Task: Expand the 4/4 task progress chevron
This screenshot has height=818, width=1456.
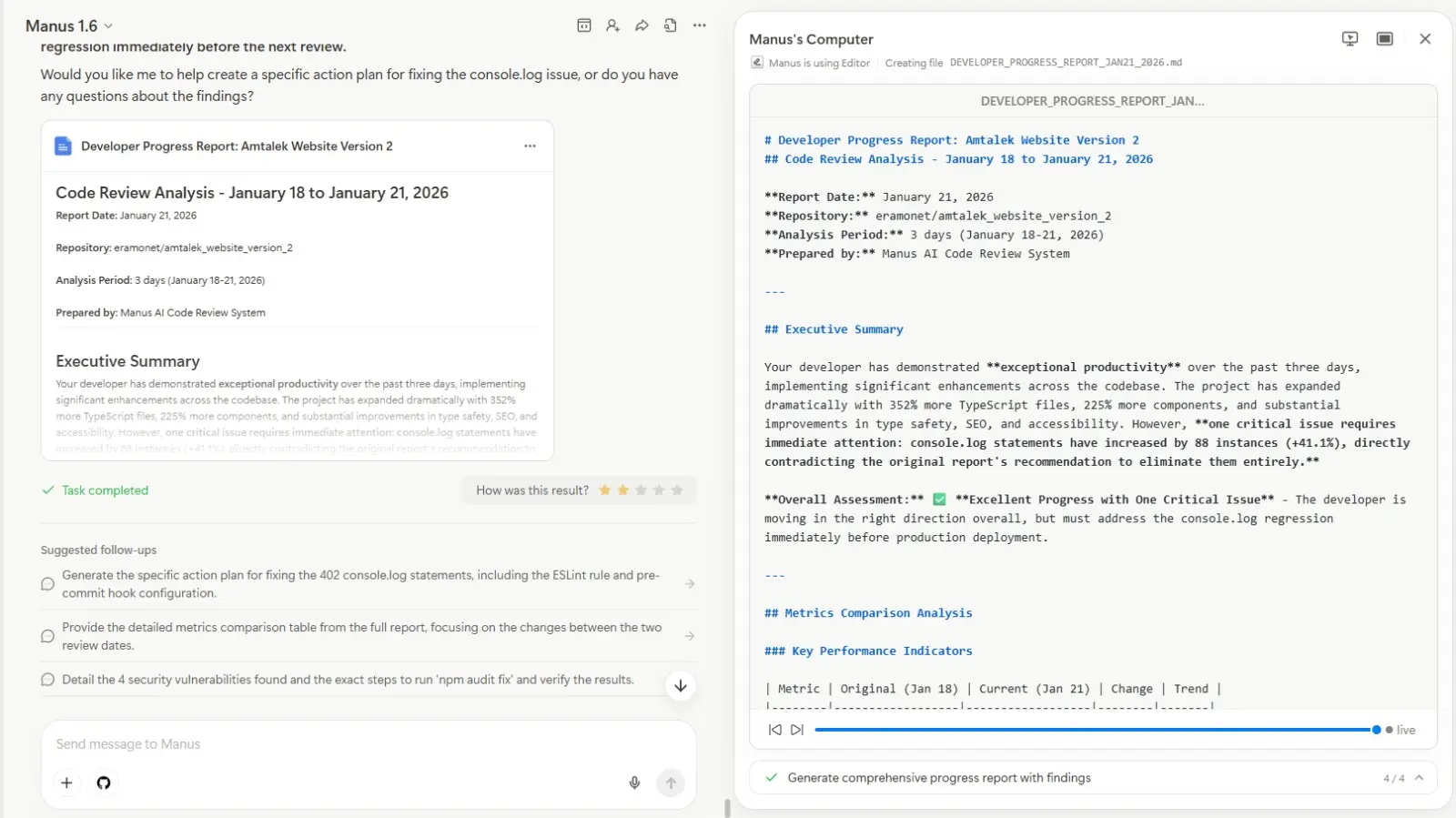Action: [x=1419, y=778]
